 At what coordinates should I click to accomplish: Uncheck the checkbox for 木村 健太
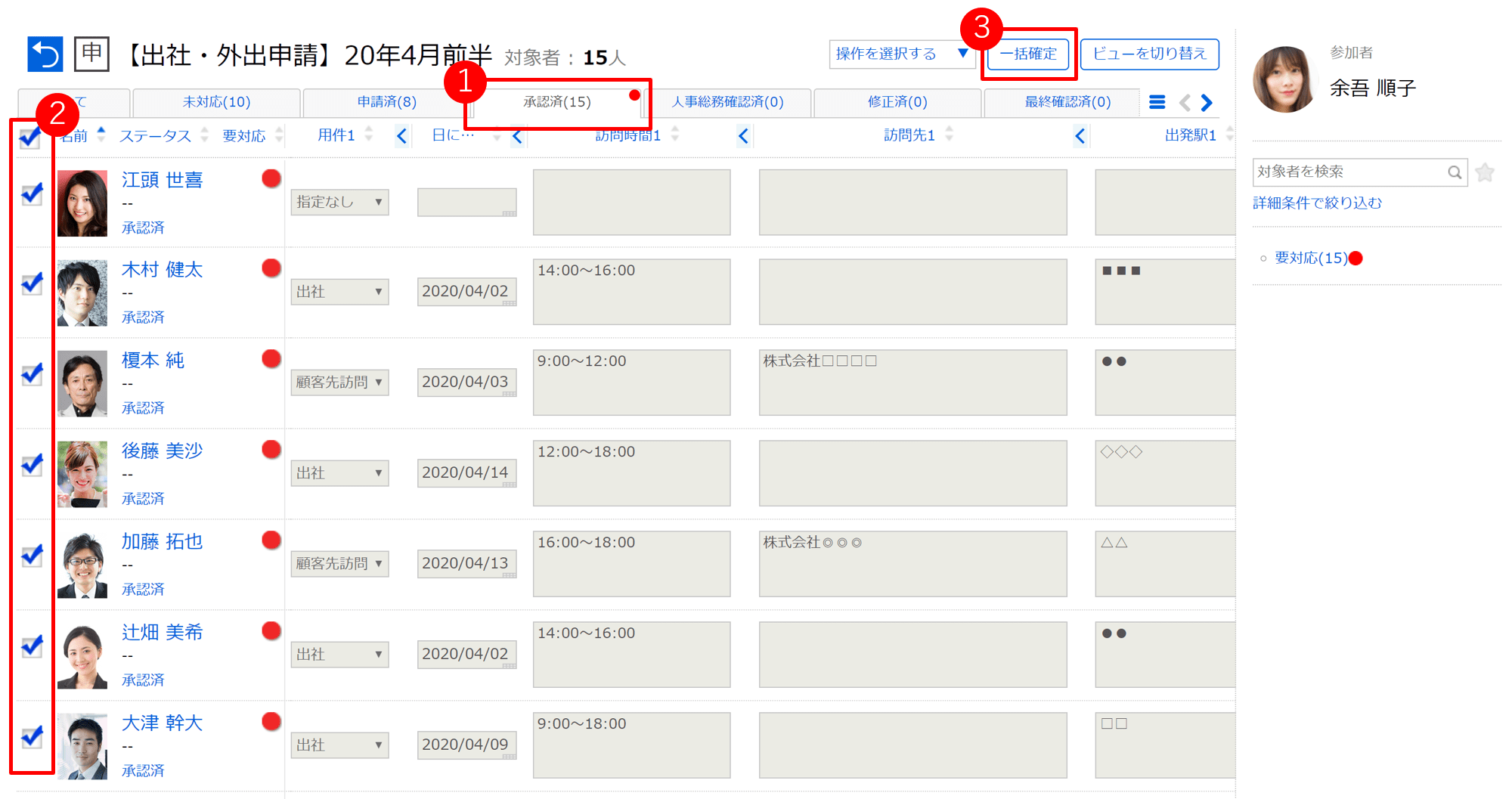tap(32, 284)
